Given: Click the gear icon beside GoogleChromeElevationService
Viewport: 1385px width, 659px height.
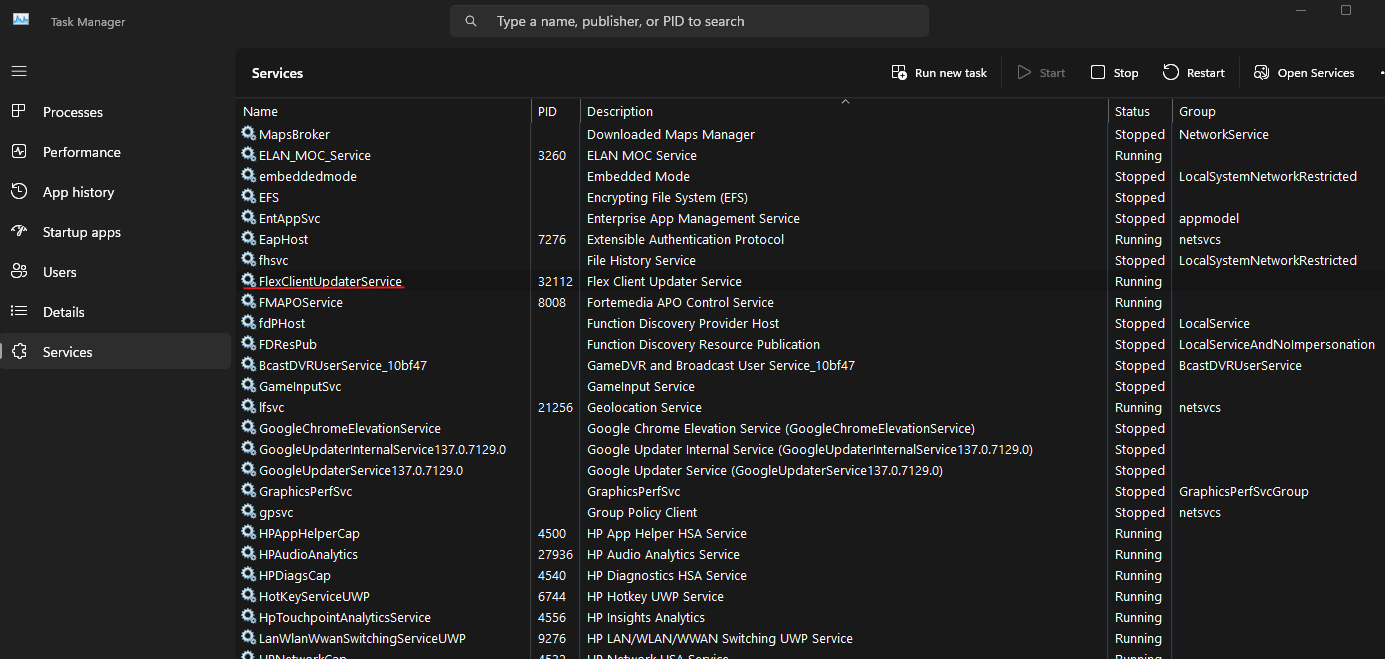Looking at the screenshot, I should [249, 428].
